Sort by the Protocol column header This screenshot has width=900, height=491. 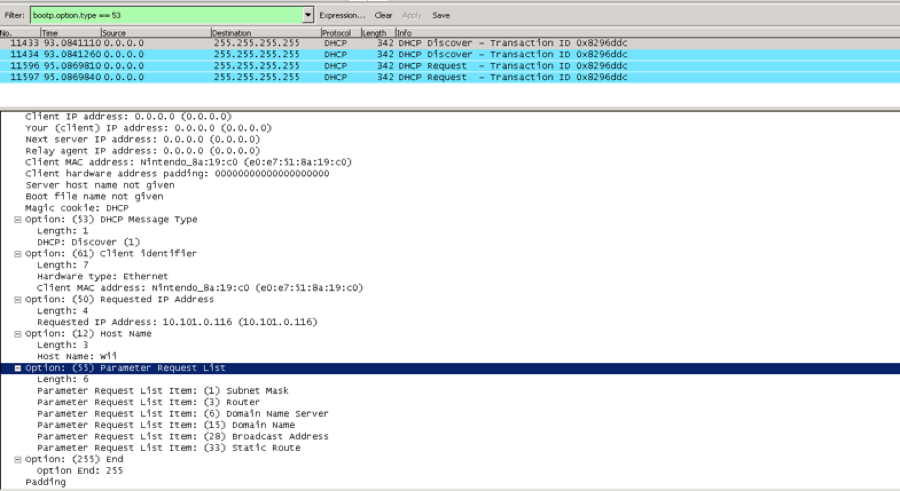336,33
